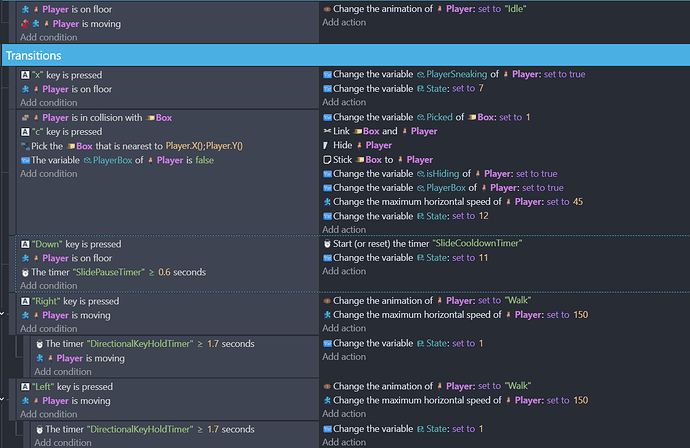Click the pick-nearest Box condition icon

(x=25, y=146)
